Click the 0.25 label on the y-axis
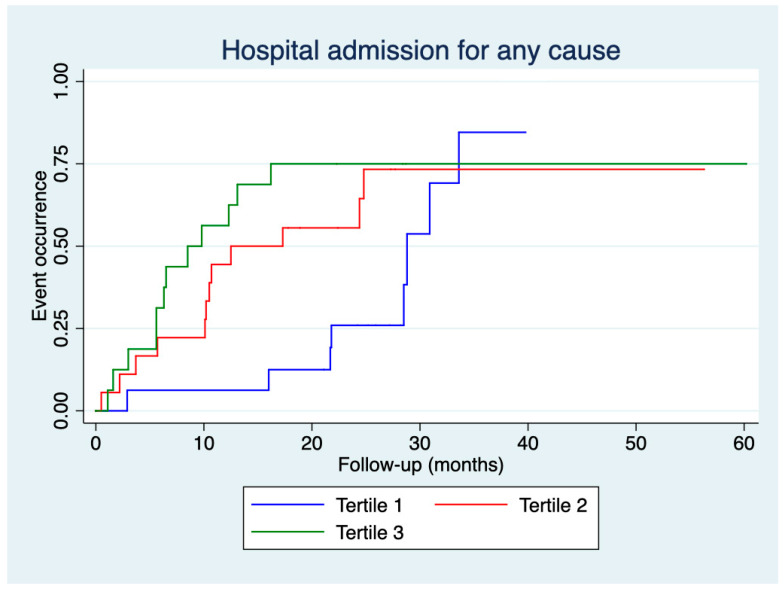The image size is (784, 590). [x=60, y=328]
